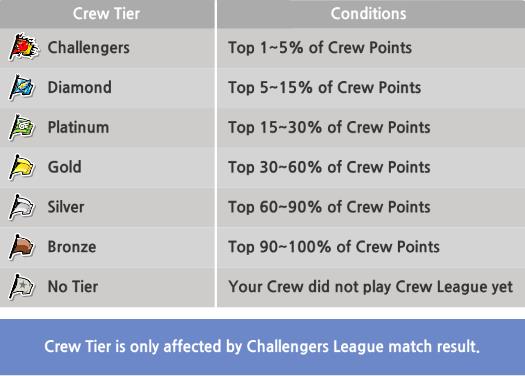Screen dimensions: 525x376
Task: Click the Gold yellow flag icon
Action: click(22, 167)
